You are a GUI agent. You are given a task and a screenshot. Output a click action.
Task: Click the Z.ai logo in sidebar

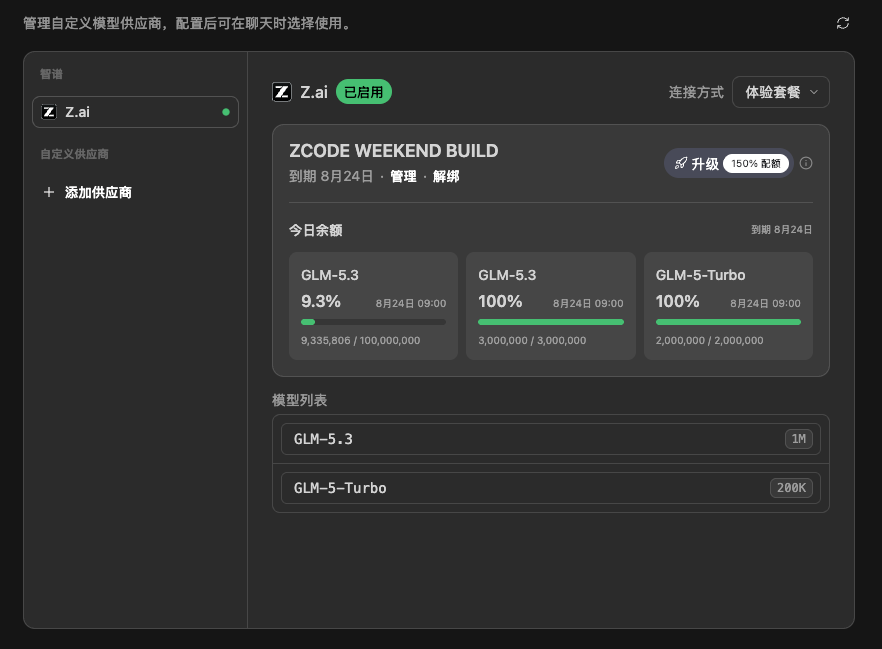[x=49, y=112]
